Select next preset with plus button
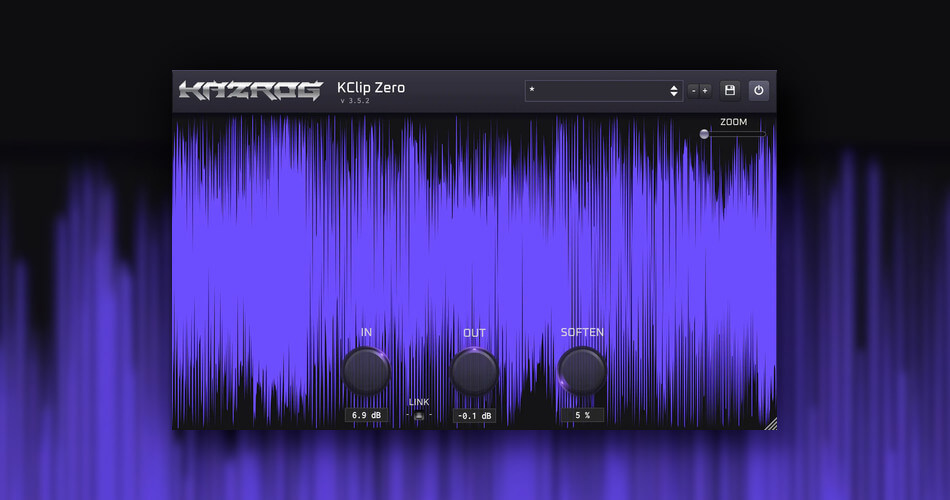This screenshot has height=500, width=950. click(x=705, y=91)
